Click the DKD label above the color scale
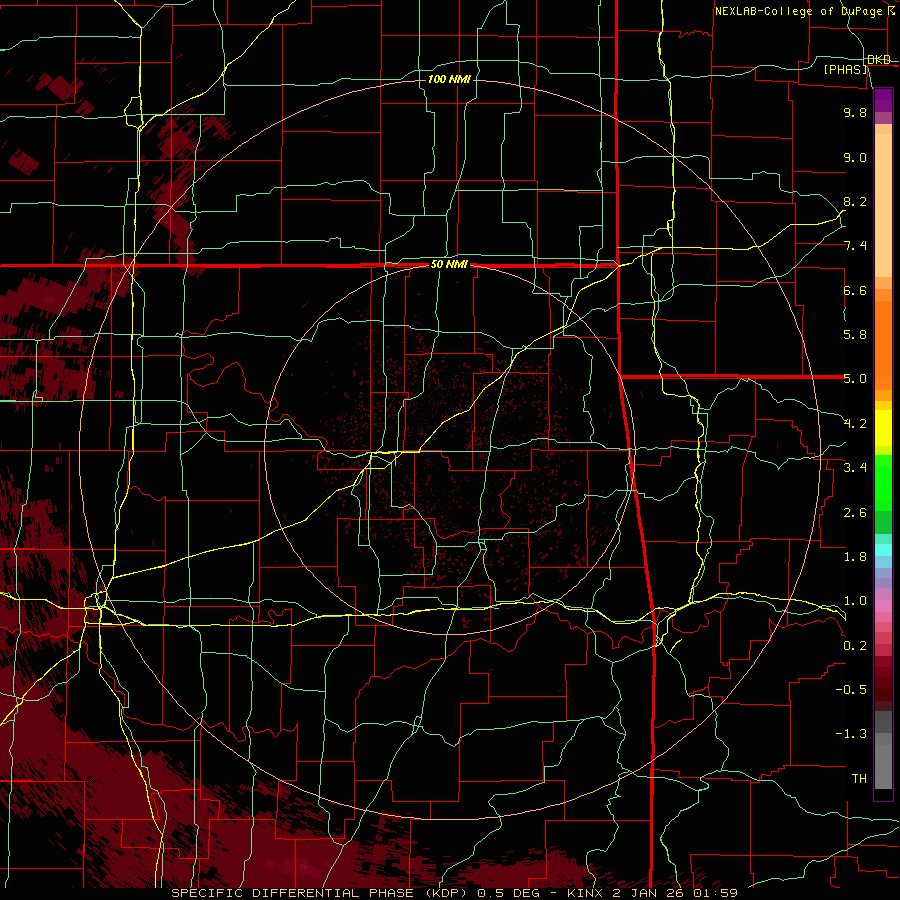The image size is (900, 900). [879, 60]
